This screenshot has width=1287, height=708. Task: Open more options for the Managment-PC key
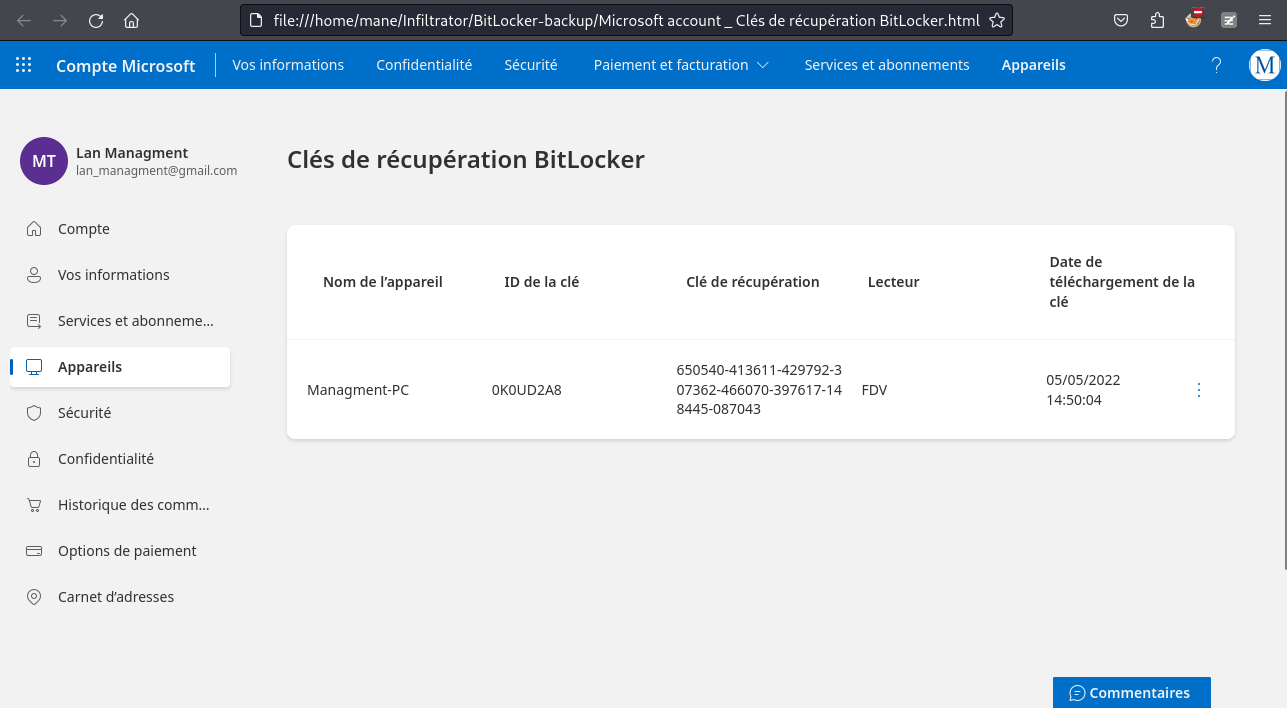(x=1199, y=390)
